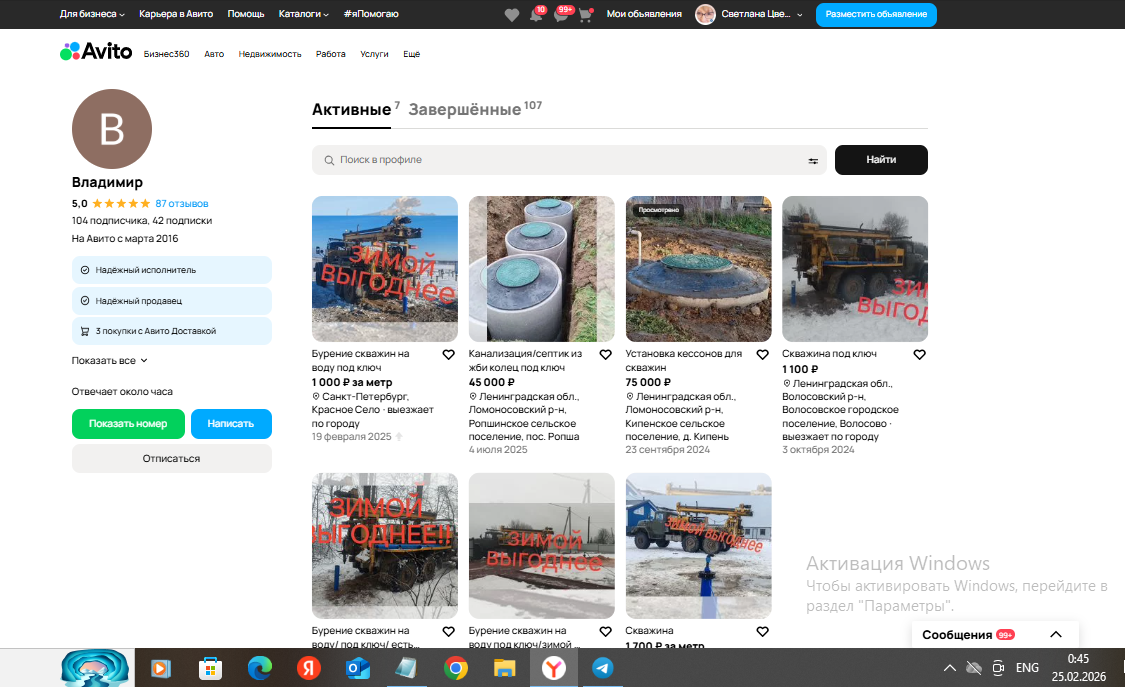
Task: Open messages chat bubble icon in header
Action: coord(561,15)
